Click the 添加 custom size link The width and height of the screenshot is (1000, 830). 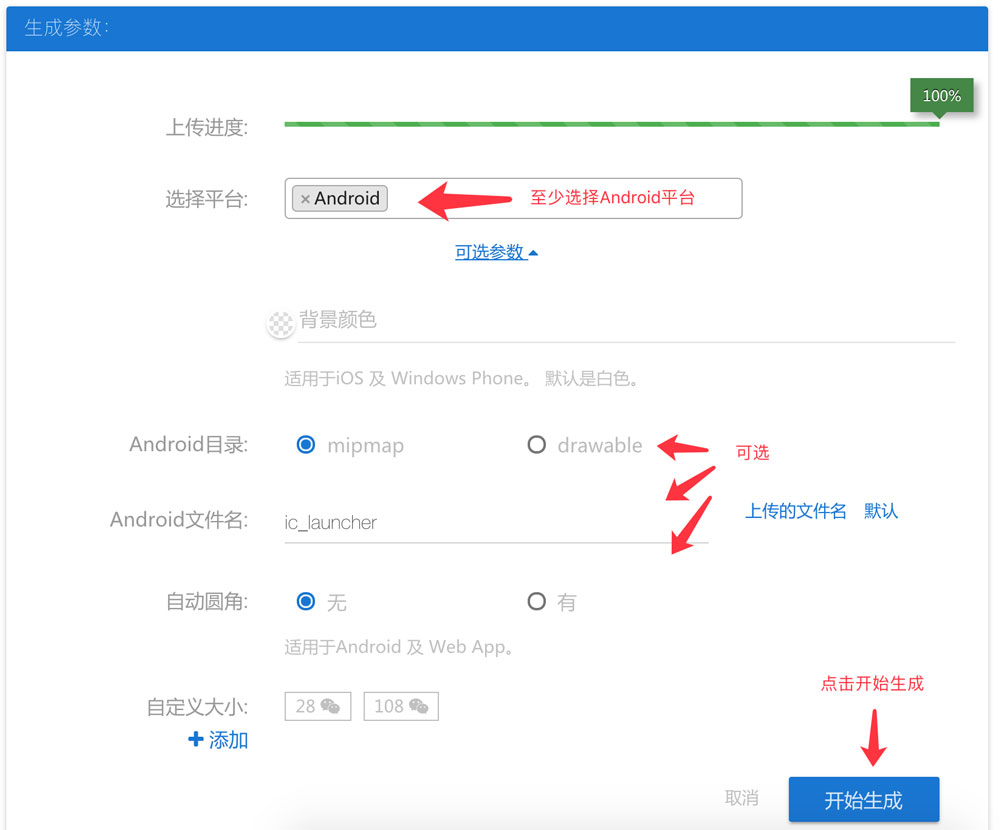point(229,740)
